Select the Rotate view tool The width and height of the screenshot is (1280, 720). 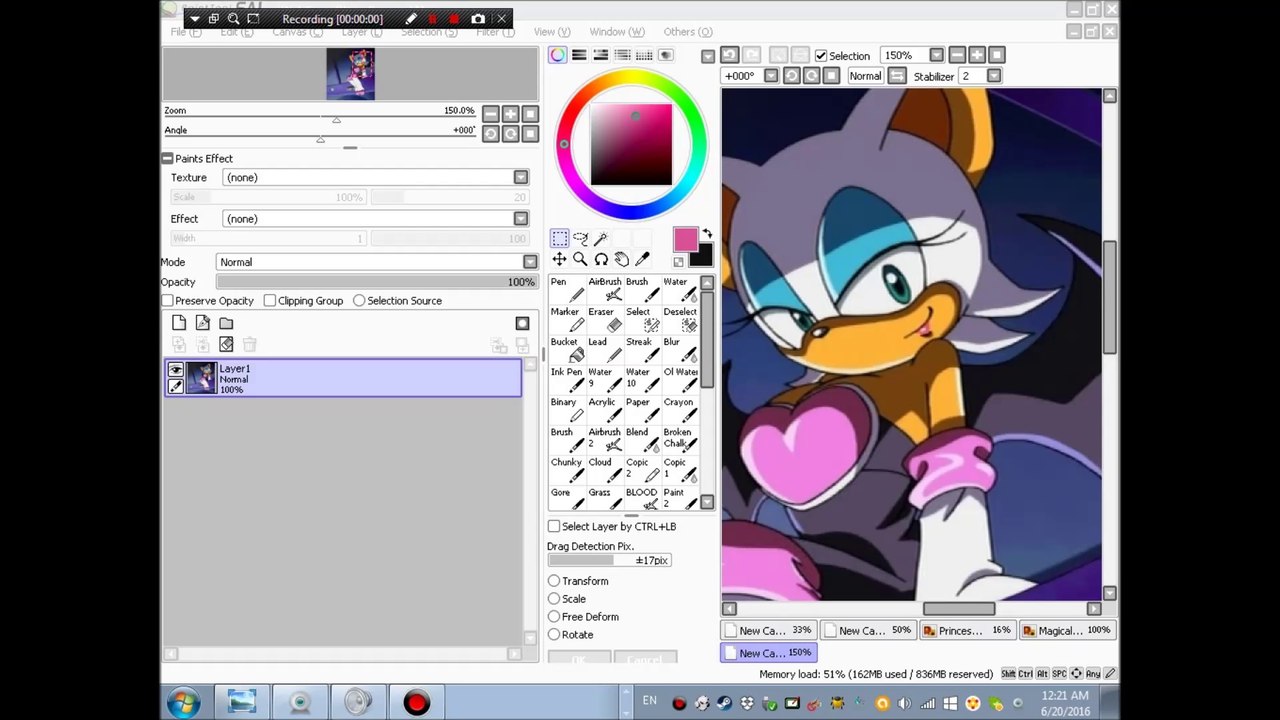coord(601,259)
